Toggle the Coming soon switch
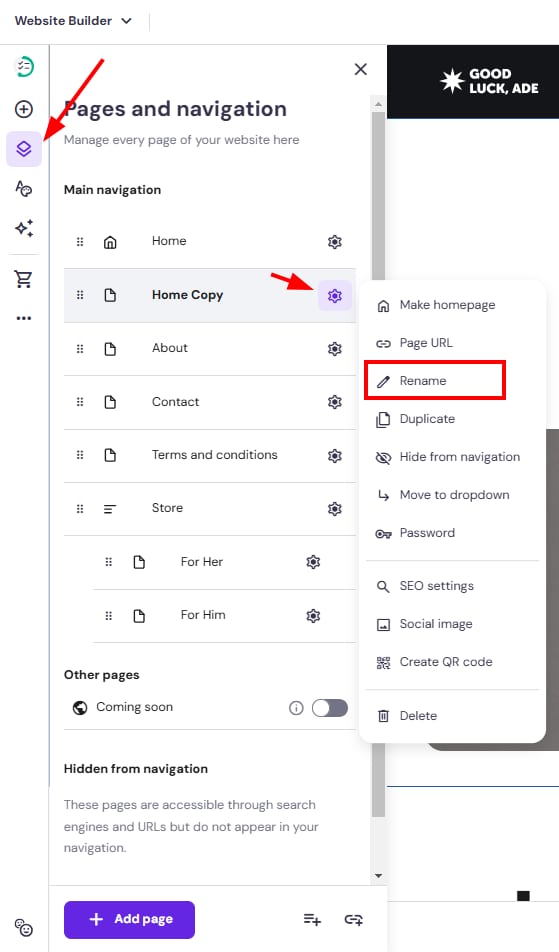Image resolution: width=559 pixels, height=952 pixels. pos(330,707)
